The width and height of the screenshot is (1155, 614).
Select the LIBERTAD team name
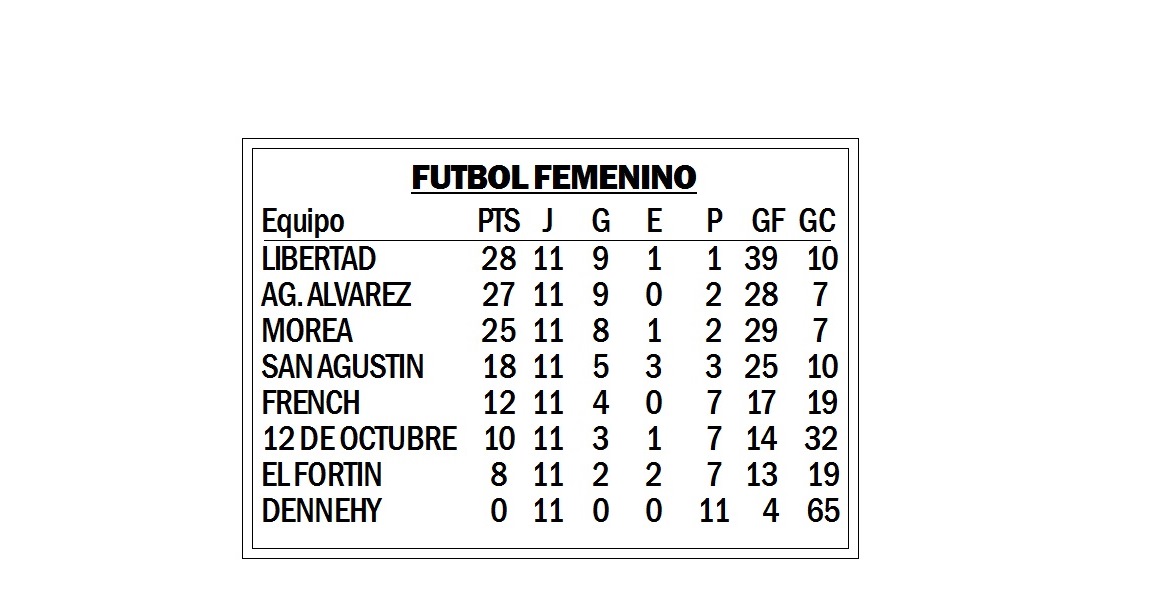(318, 259)
